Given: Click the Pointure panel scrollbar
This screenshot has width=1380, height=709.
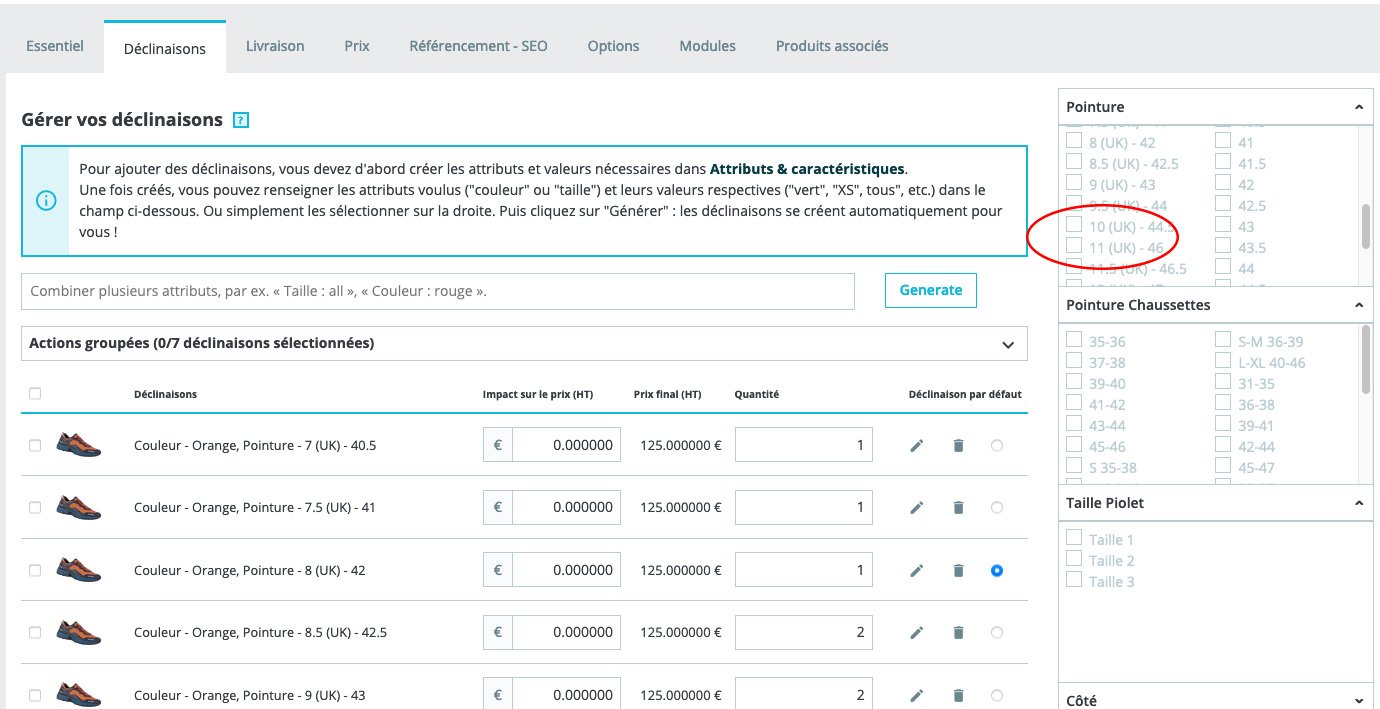Looking at the screenshot, I should click(x=1366, y=226).
